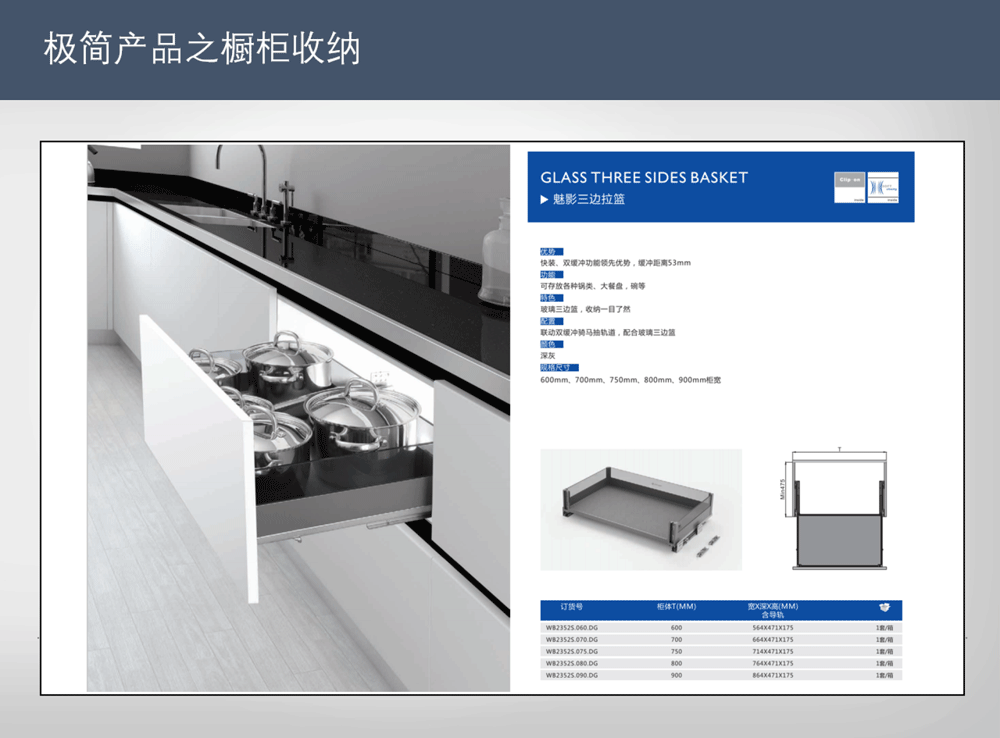The image size is (1000, 738).
Task: Click cabinet size value 800
Action: [676, 663]
